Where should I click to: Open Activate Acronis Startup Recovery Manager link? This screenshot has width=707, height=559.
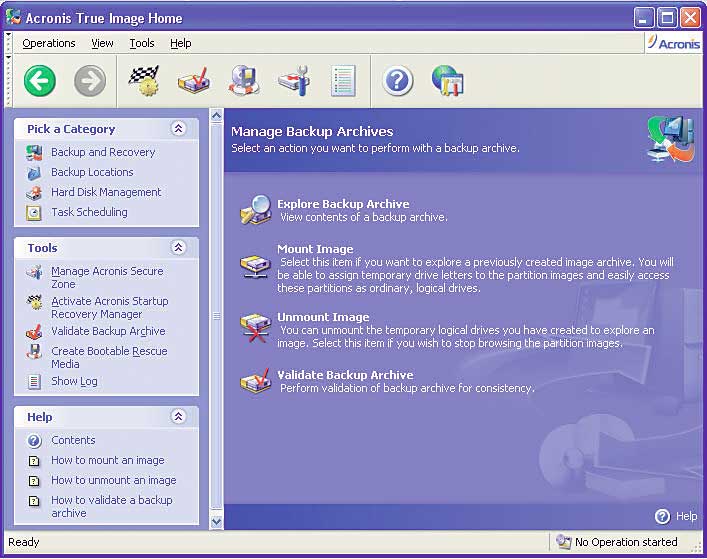coord(110,307)
